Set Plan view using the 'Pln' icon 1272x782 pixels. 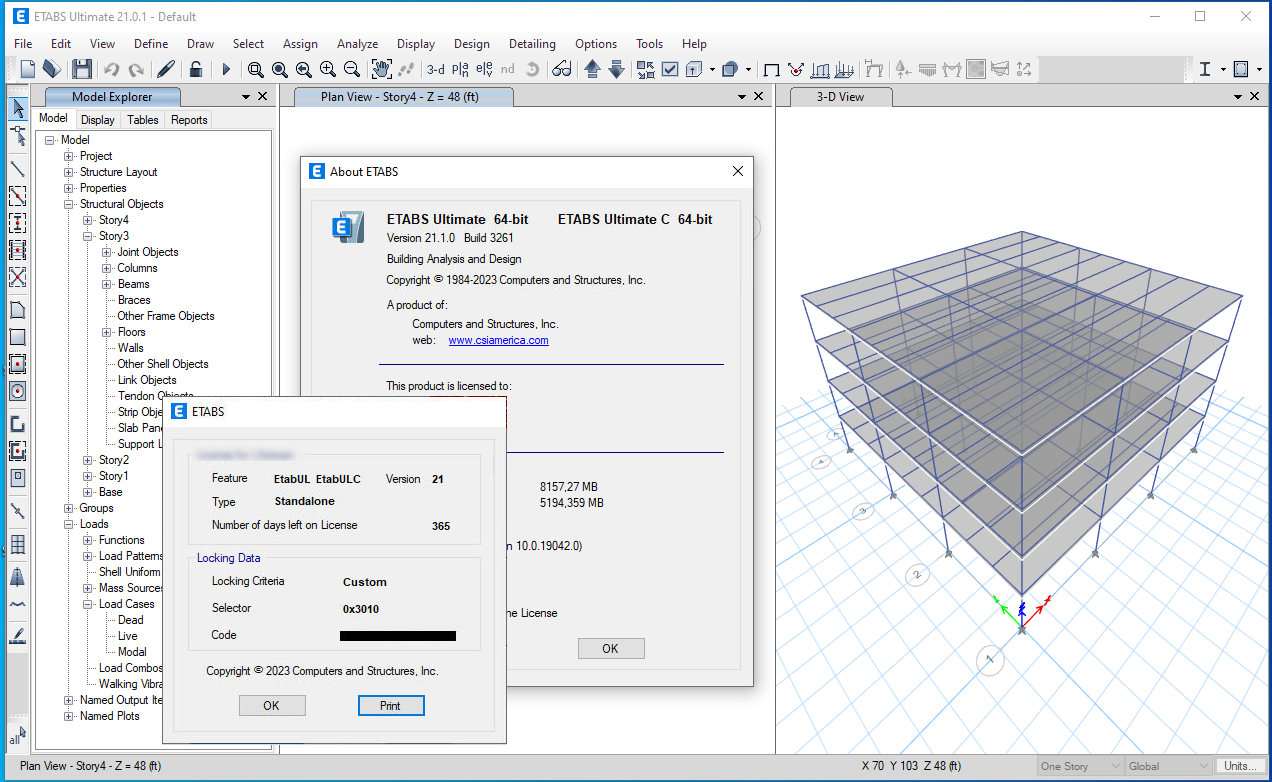click(460, 69)
